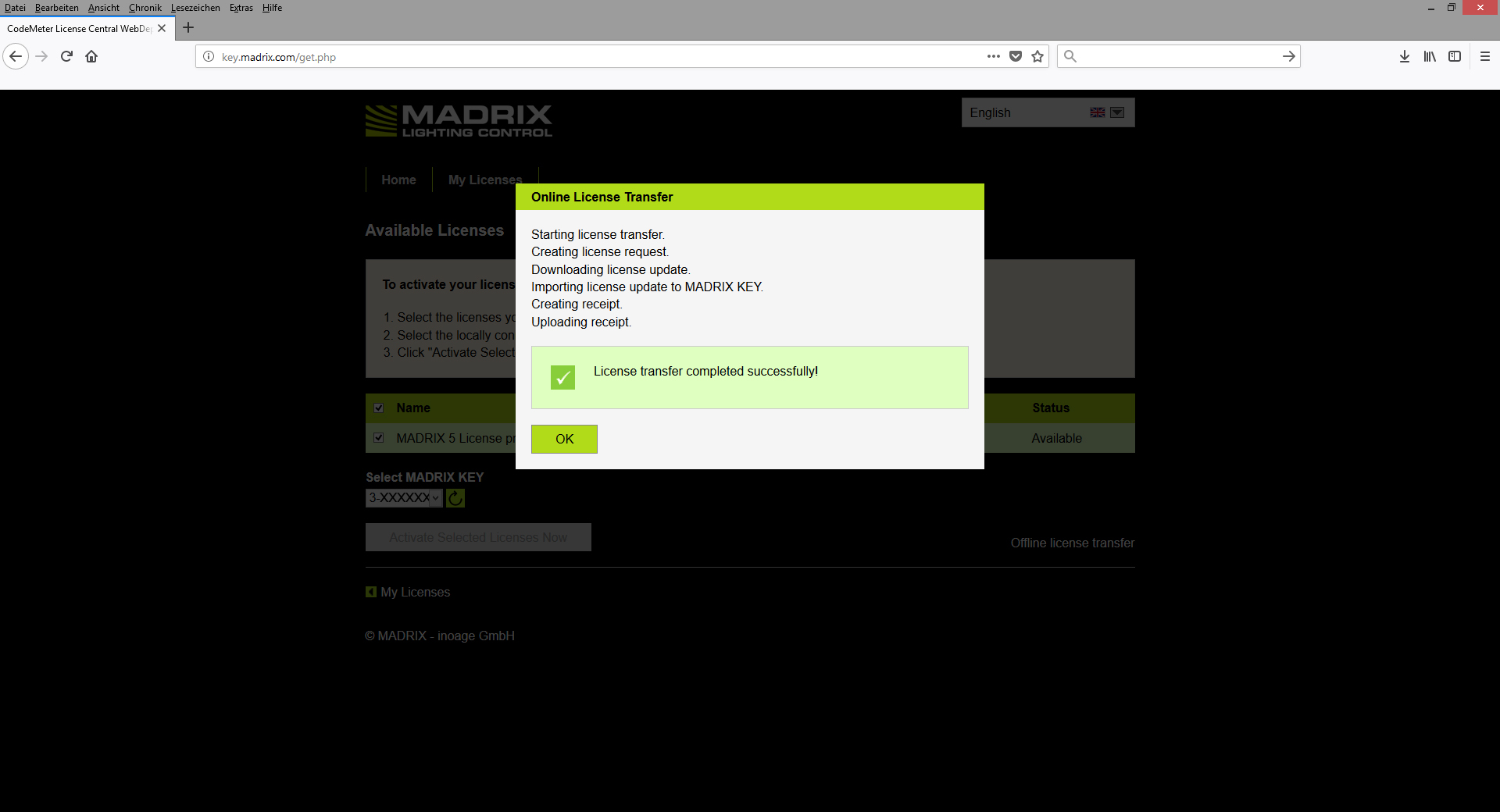1500x812 pixels.
Task: Open the library bookmarks icon
Action: pos(1430,56)
